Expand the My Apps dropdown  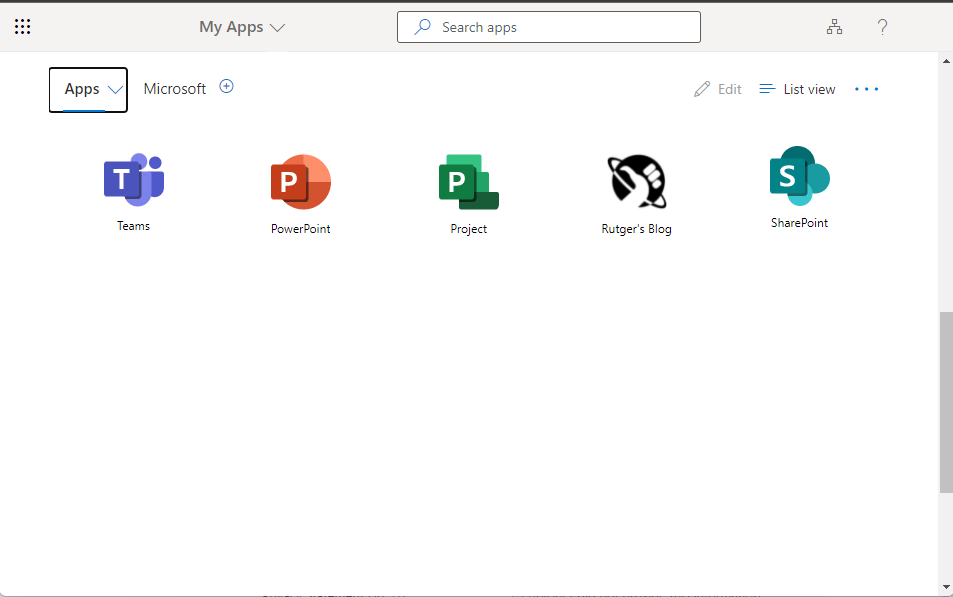tap(242, 27)
